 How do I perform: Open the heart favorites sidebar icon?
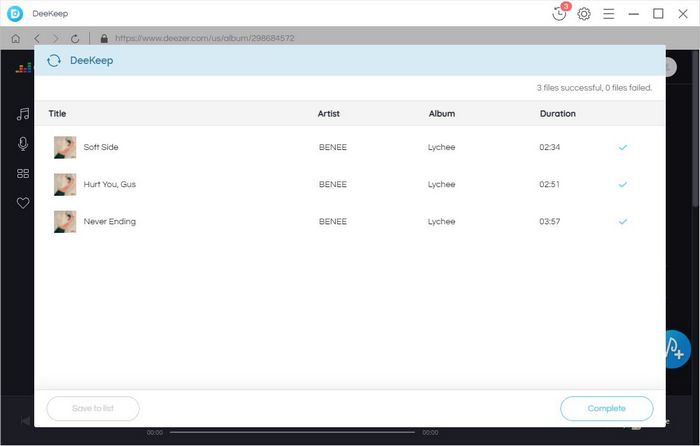pyautogui.click(x=23, y=203)
